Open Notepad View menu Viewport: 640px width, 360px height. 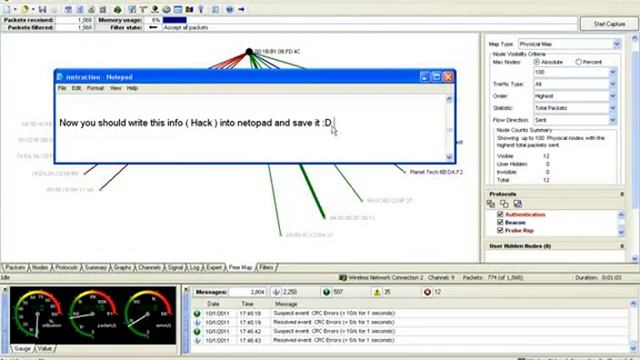click(116, 88)
